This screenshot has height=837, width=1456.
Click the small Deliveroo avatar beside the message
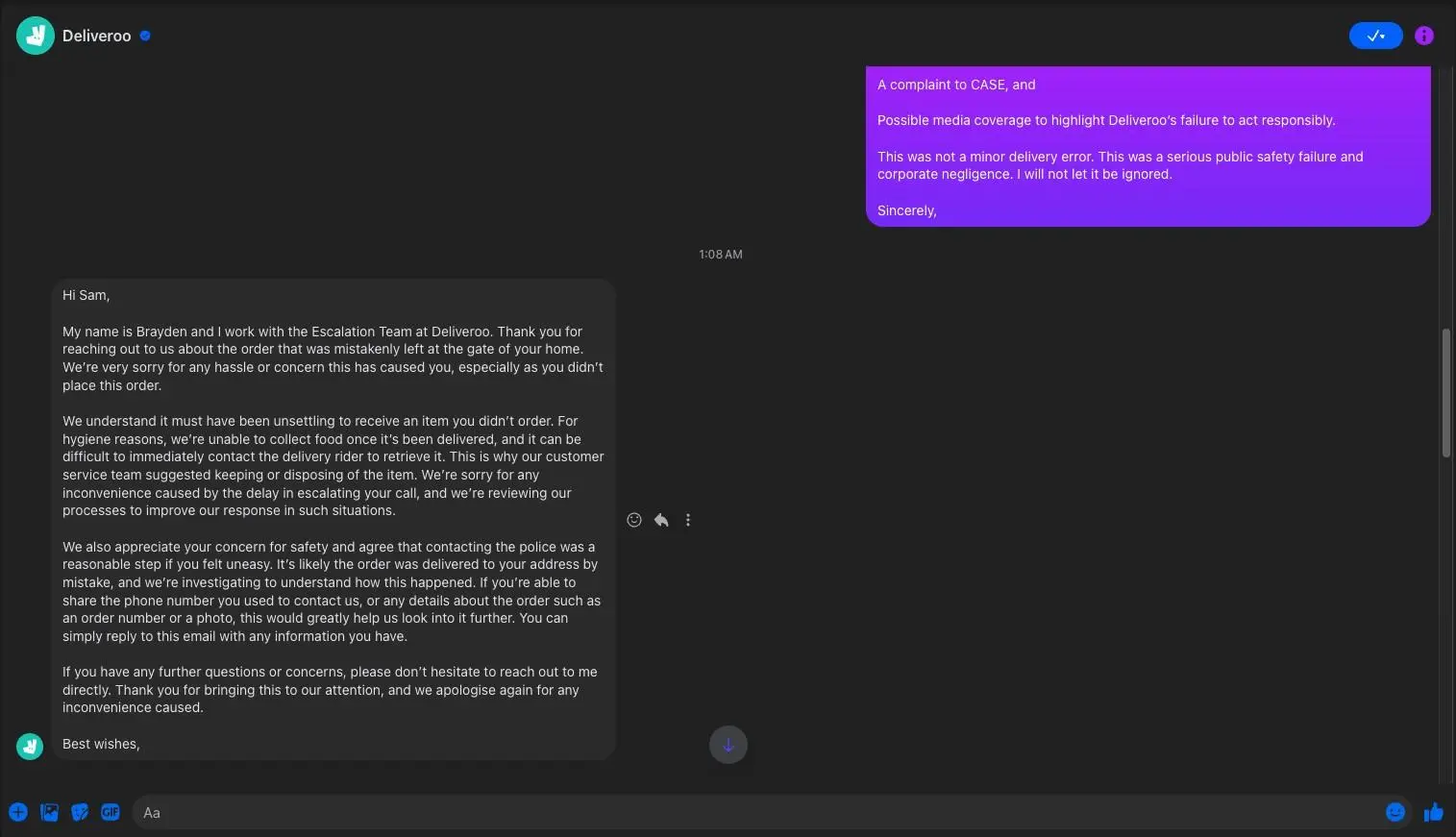pos(30,747)
